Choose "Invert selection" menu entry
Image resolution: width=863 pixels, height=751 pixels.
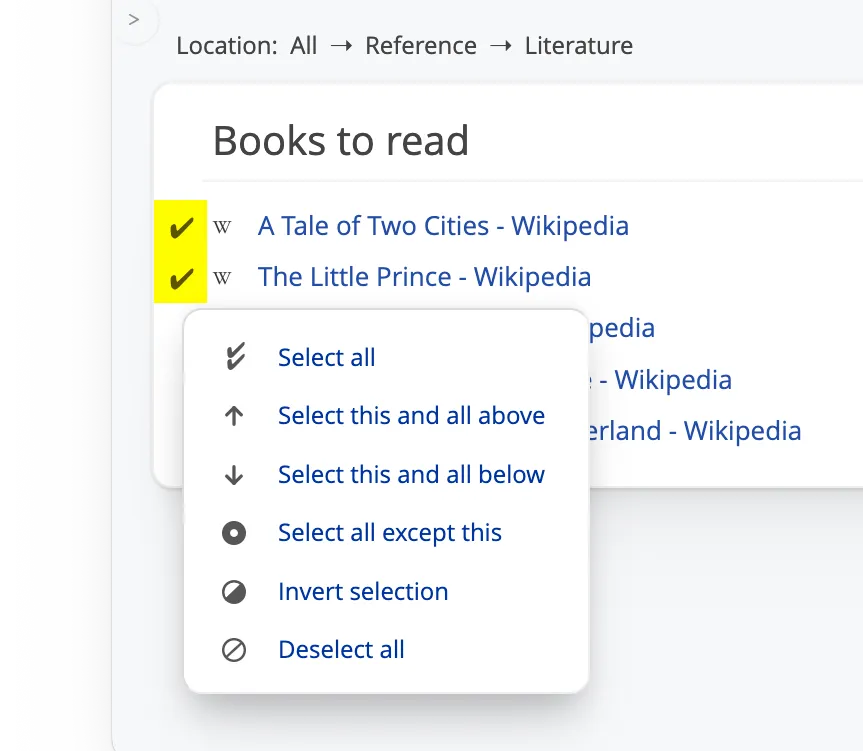[363, 592]
